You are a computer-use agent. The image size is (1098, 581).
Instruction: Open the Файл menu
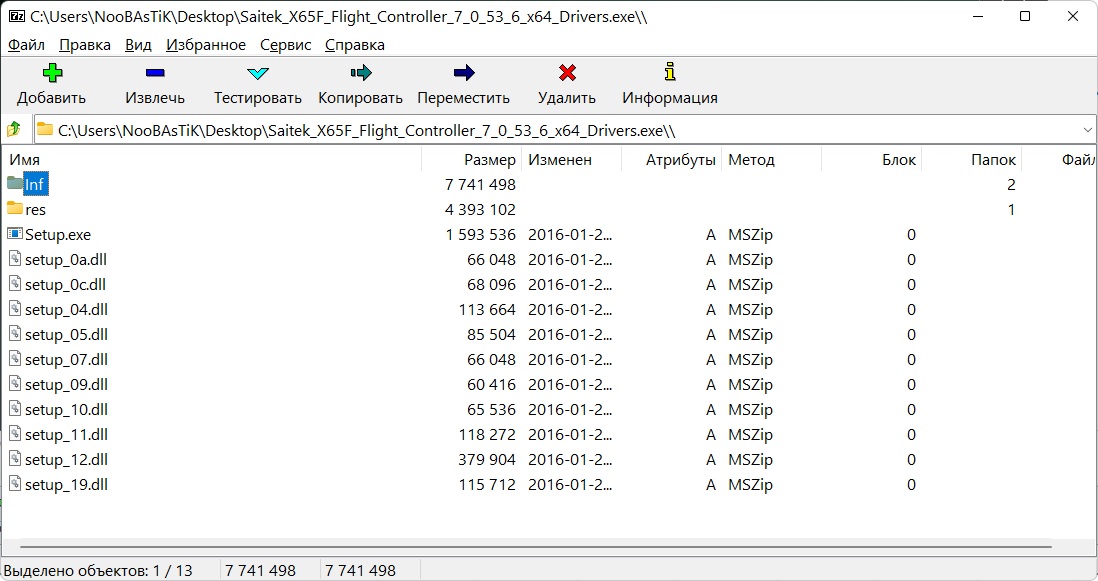tap(26, 45)
